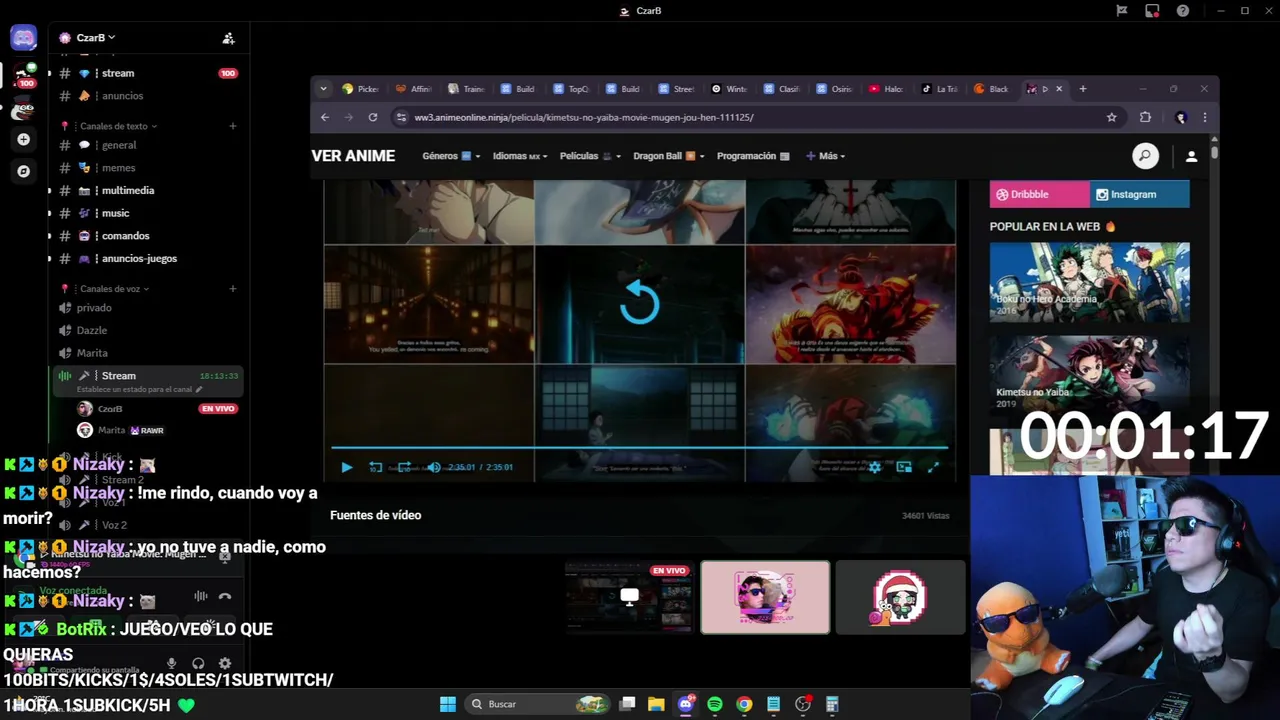This screenshot has height=720, width=1280.
Task: Switch to the Halo browser tab
Action: coord(887,89)
